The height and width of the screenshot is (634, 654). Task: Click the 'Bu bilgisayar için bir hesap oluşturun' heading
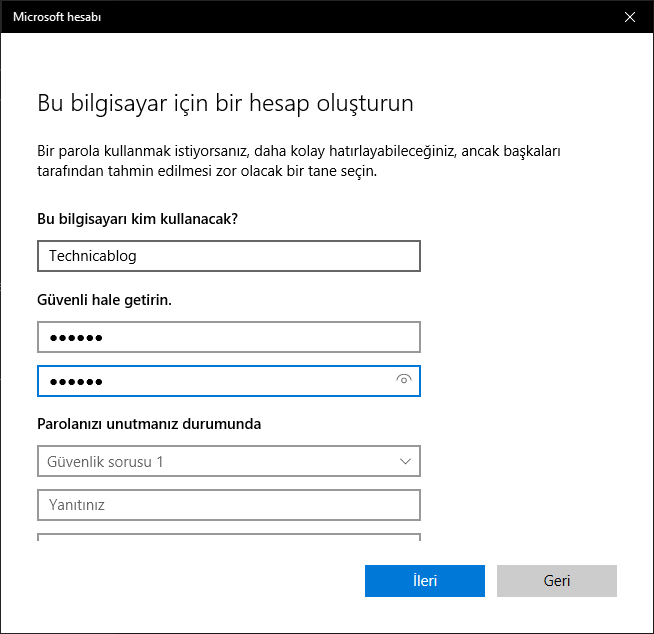tap(225, 103)
